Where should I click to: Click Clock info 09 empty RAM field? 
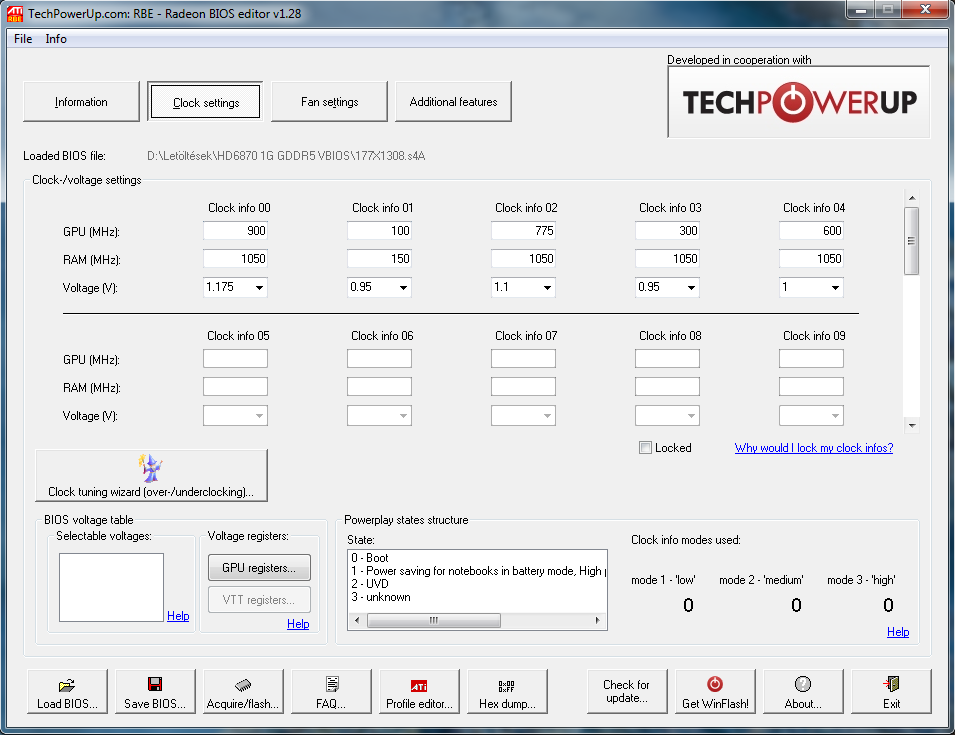pyautogui.click(x=811, y=387)
